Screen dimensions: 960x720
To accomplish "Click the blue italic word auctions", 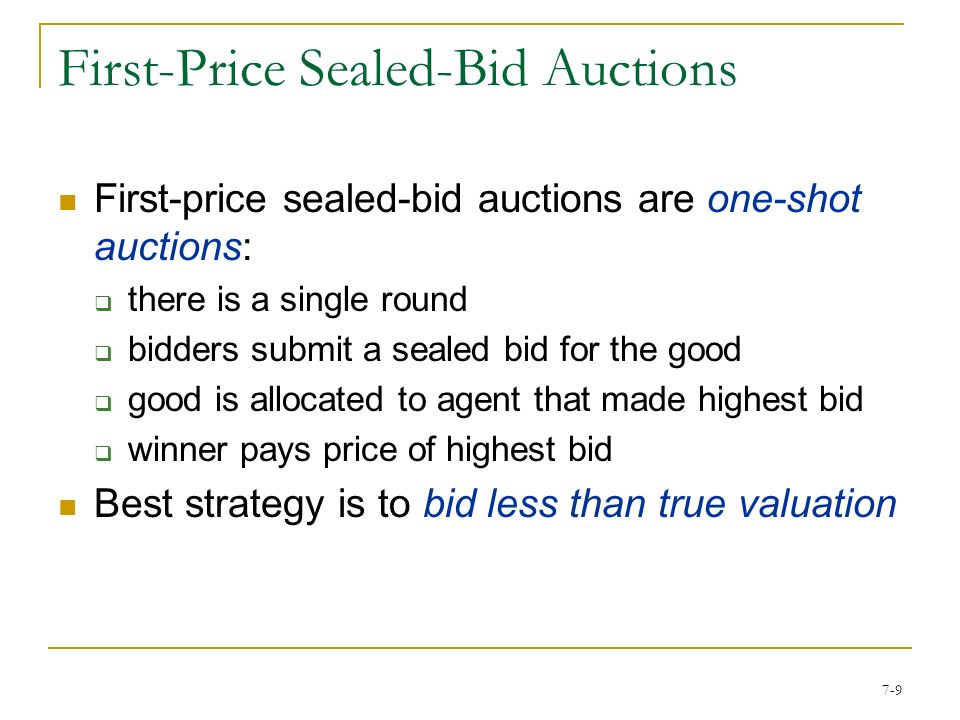I will pos(168,247).
